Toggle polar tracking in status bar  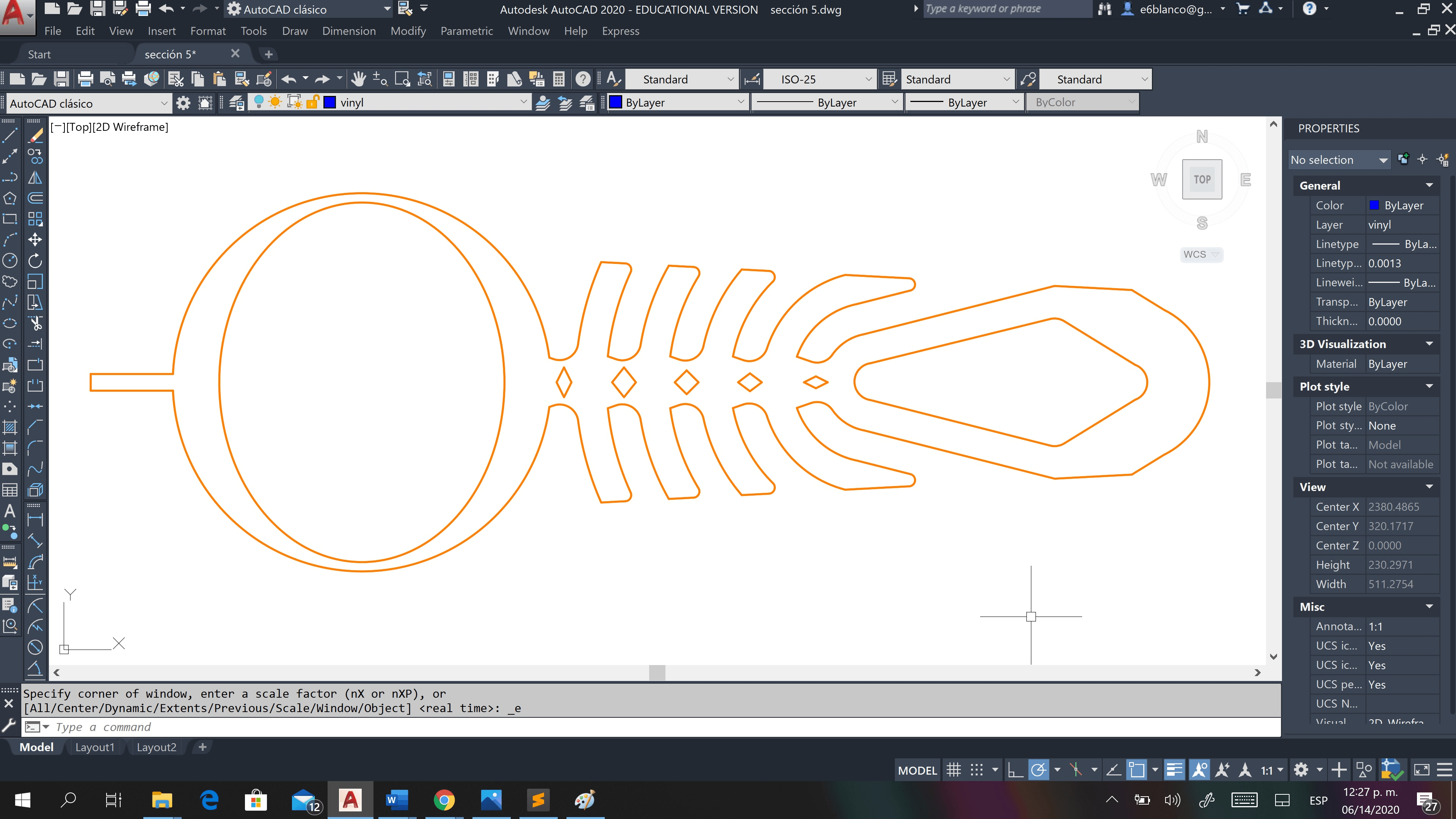(x=1038, y=770)
